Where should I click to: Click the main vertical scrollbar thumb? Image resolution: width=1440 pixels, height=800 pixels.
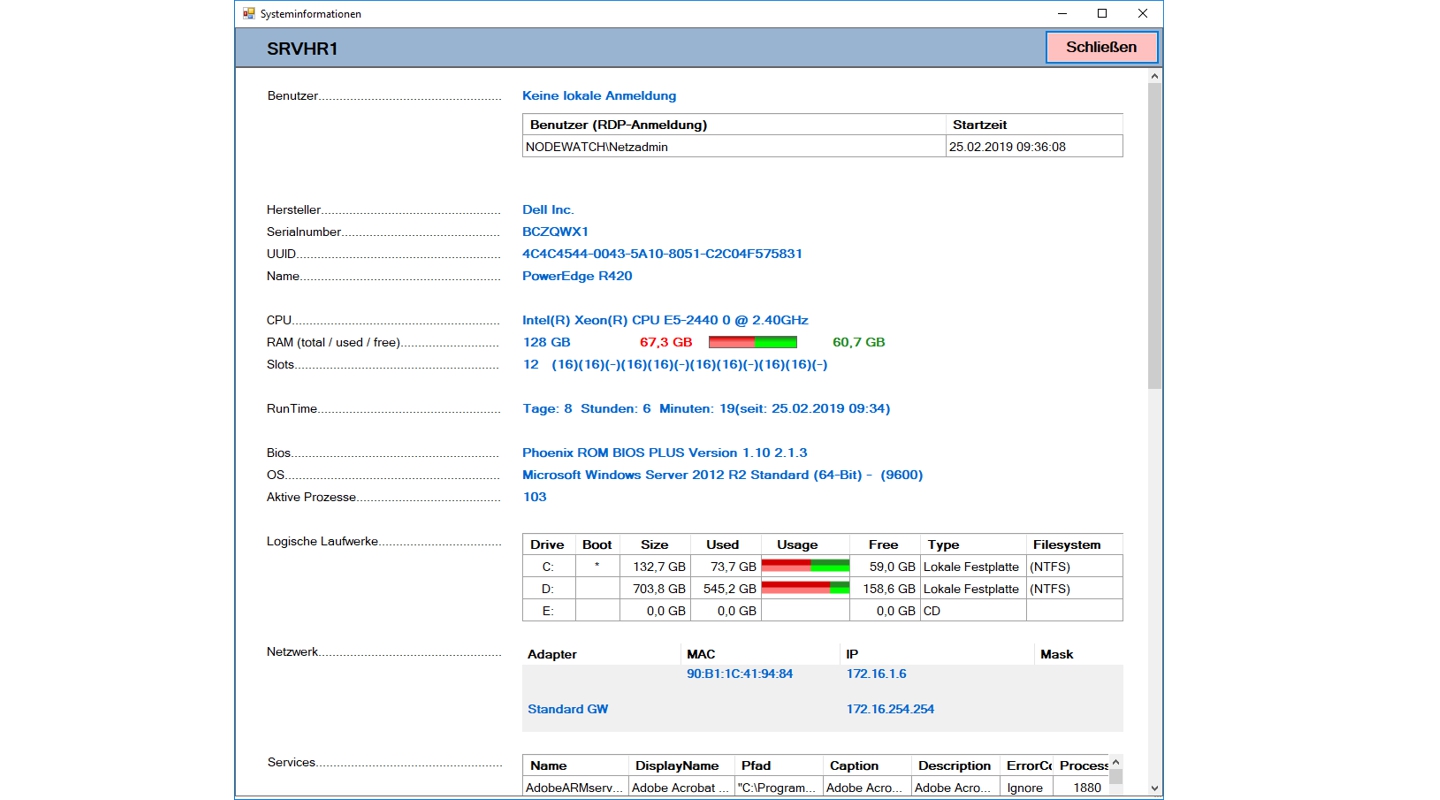coord(1154,236)
